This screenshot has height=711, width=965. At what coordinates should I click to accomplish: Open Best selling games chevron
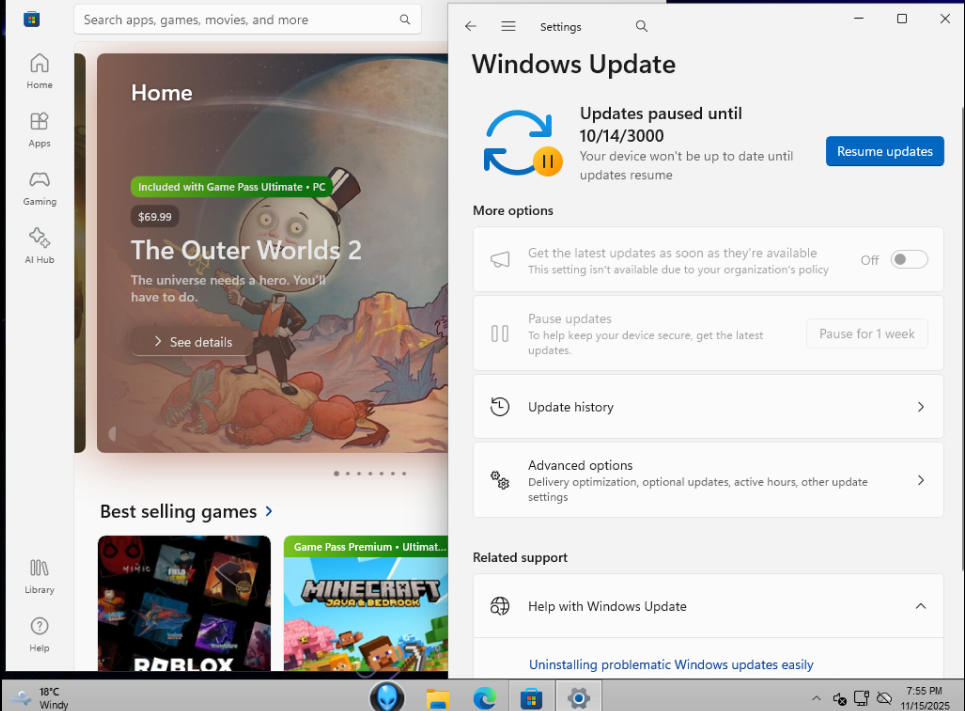[269, 511]
